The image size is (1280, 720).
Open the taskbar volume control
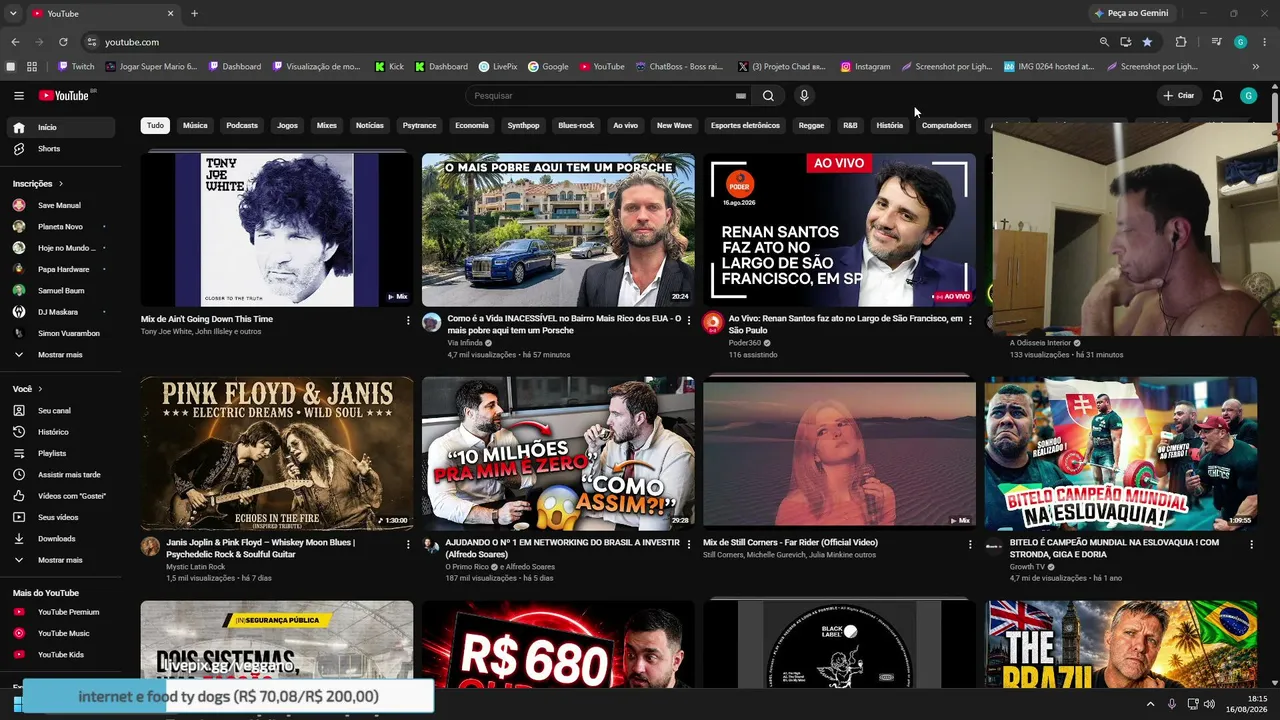[1210, 704]
